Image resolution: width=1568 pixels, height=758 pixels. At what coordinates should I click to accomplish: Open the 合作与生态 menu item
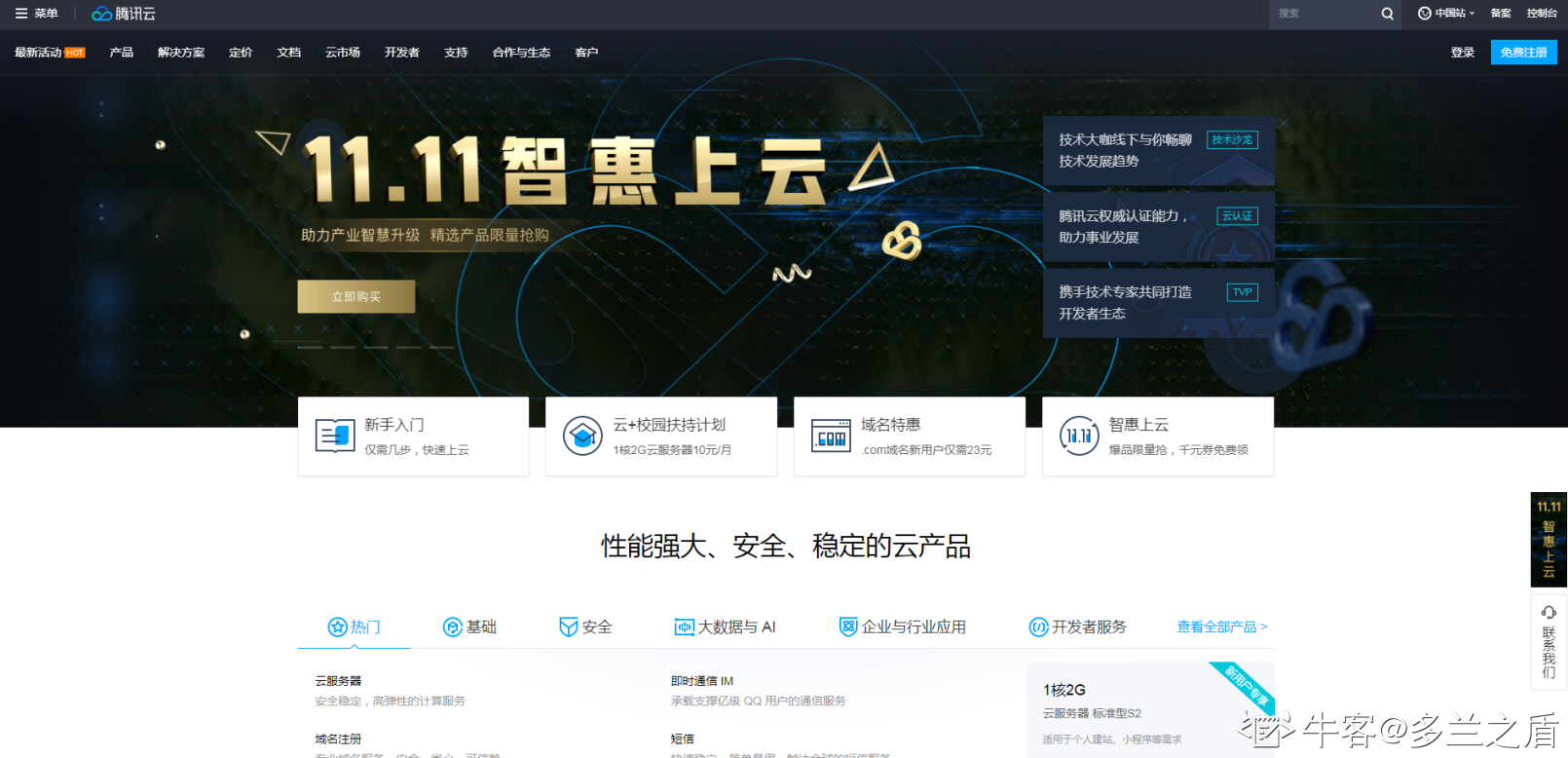tap(521, 53)
